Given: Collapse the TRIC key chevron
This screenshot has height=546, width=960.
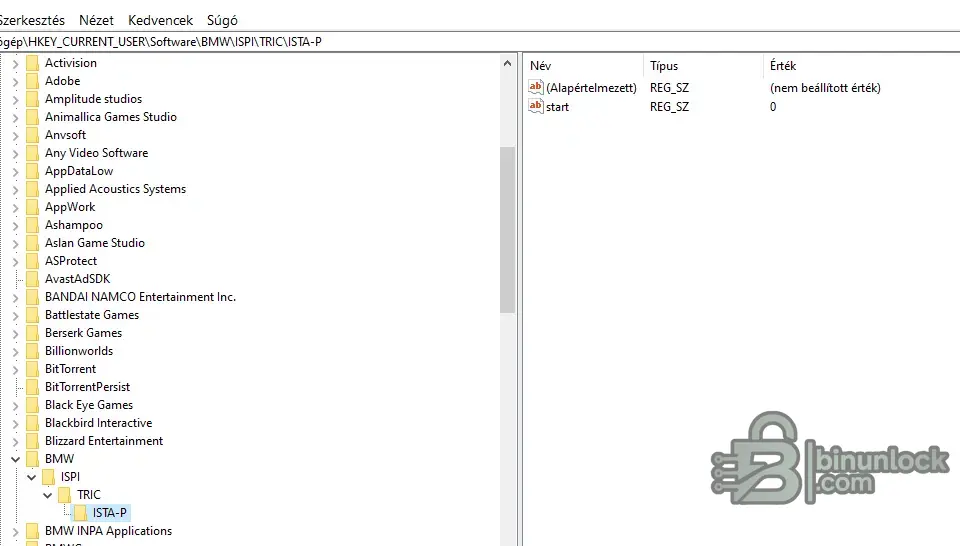Looking at the screenshot, I should [x=48, y=495].
